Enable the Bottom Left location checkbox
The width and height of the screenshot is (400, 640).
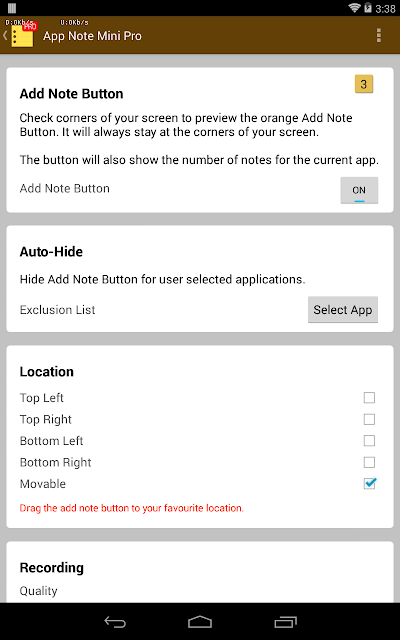click(x=369, y=441)
